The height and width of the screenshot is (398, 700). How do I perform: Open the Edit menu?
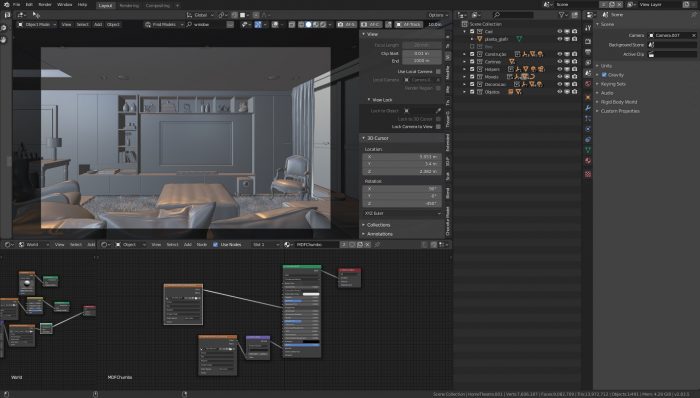29,4
